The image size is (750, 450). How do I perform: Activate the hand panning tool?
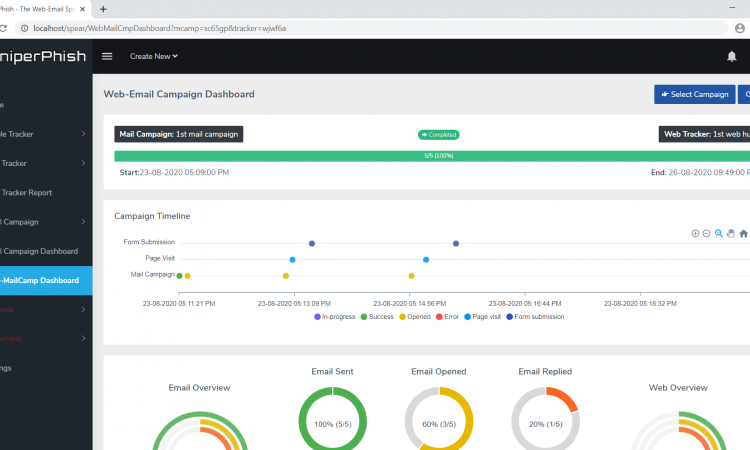(730, 233)
